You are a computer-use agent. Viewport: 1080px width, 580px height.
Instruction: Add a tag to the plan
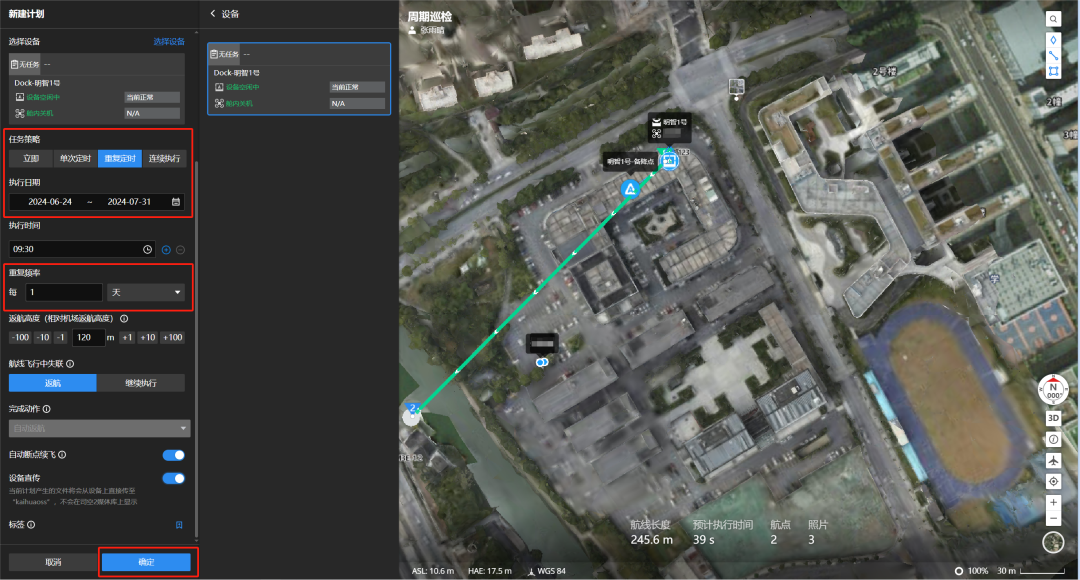tap(179, 525)
